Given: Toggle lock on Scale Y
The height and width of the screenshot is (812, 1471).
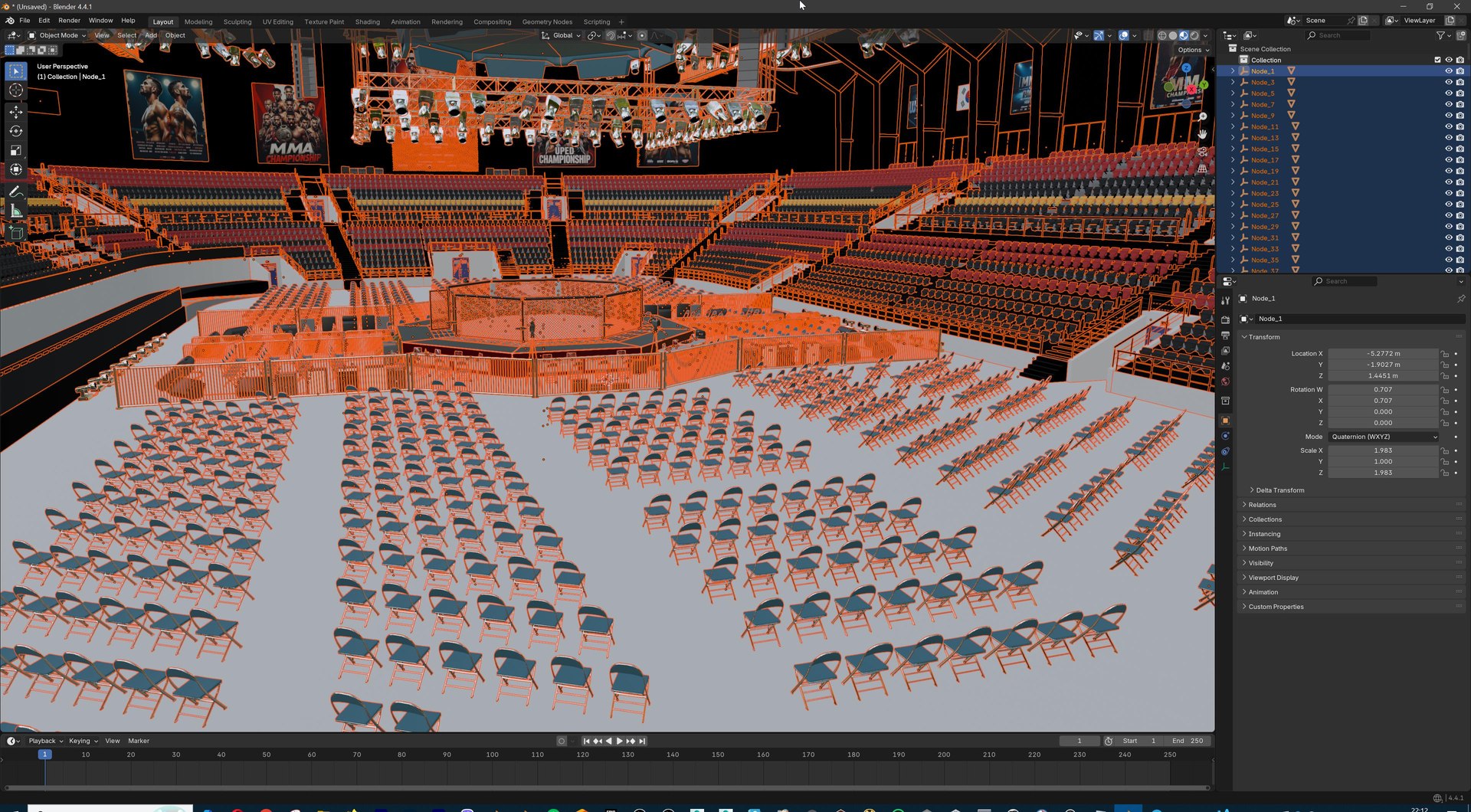Looking at the screenshot, I should tap(1445, 462).
